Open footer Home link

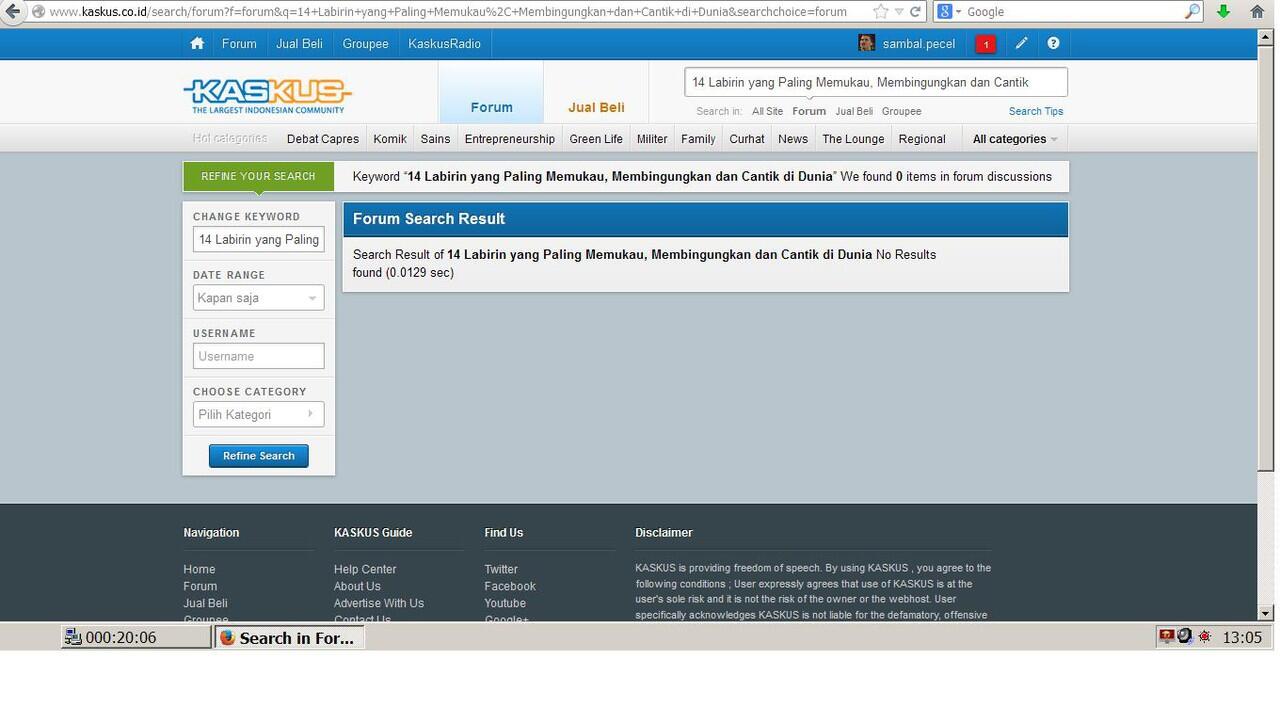point(199,569)
